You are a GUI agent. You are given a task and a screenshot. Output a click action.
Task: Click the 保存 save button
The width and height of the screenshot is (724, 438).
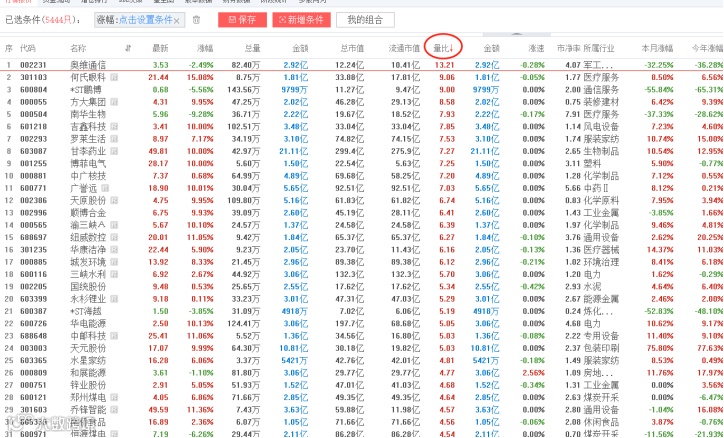[242, 20]
